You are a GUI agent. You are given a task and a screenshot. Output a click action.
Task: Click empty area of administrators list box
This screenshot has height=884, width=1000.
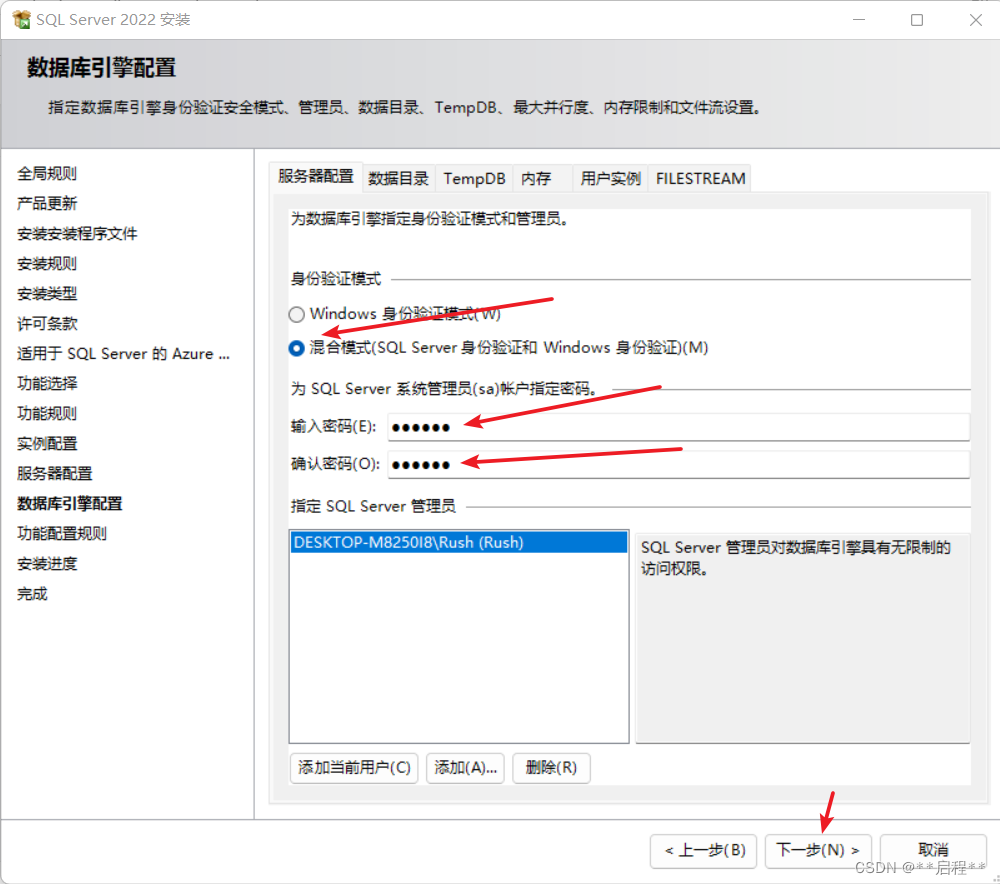pos(459,647)
